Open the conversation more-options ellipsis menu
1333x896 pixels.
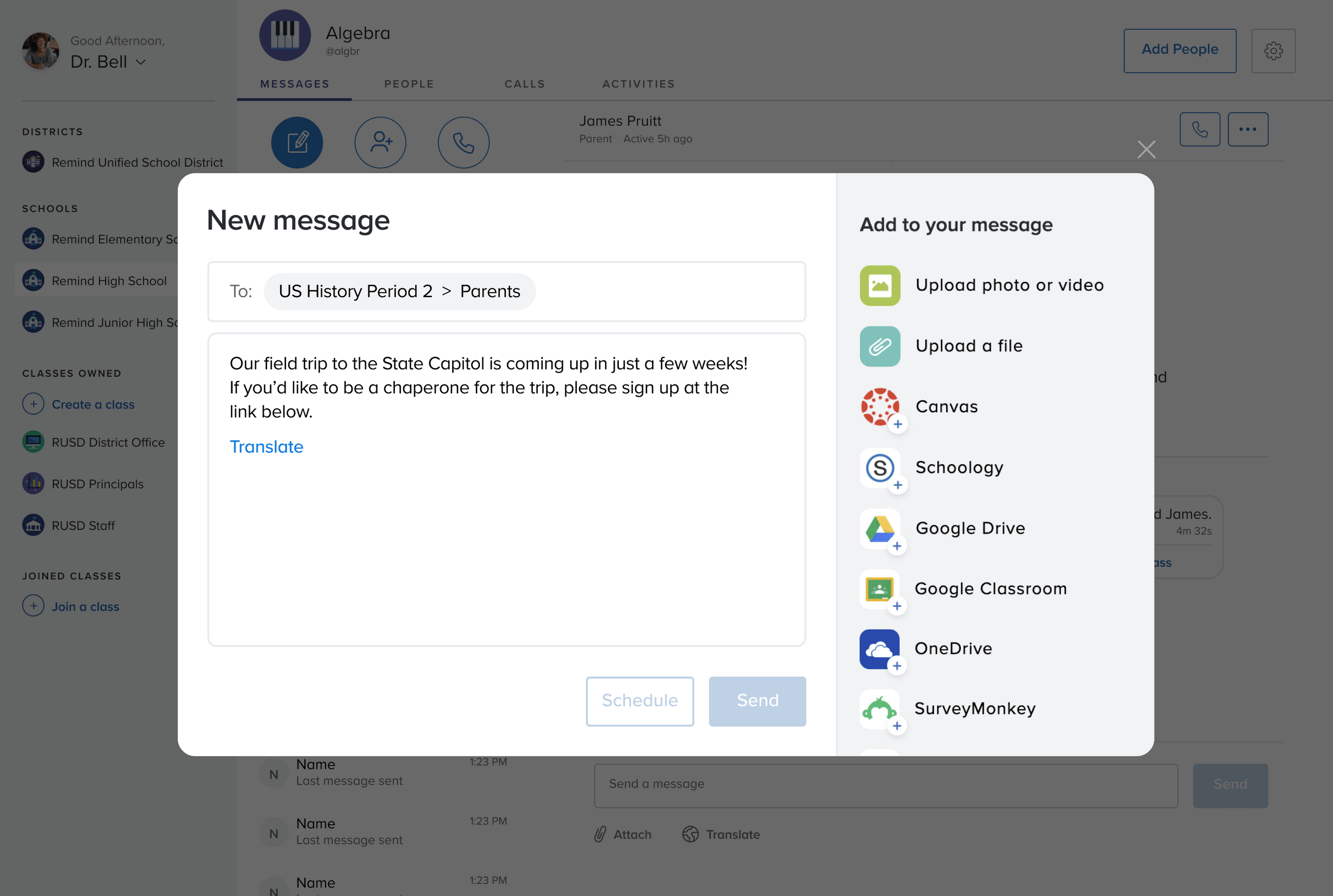point(1248,129)
